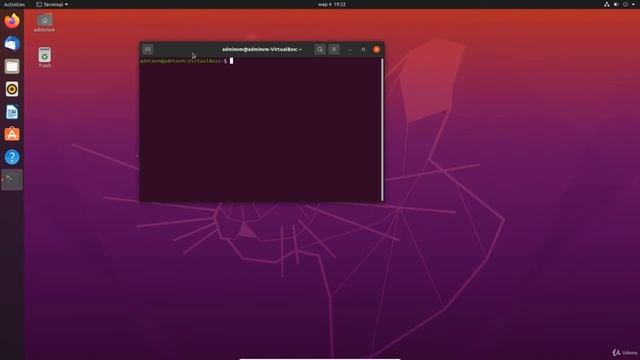
Task: Open the Files manager in the dock
Action: coord(12,66)
